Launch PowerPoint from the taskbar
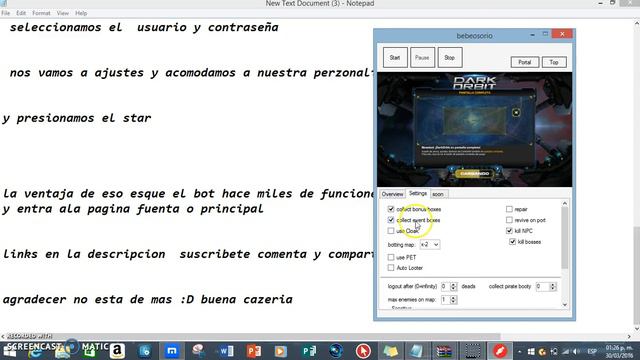 point(253,351)
